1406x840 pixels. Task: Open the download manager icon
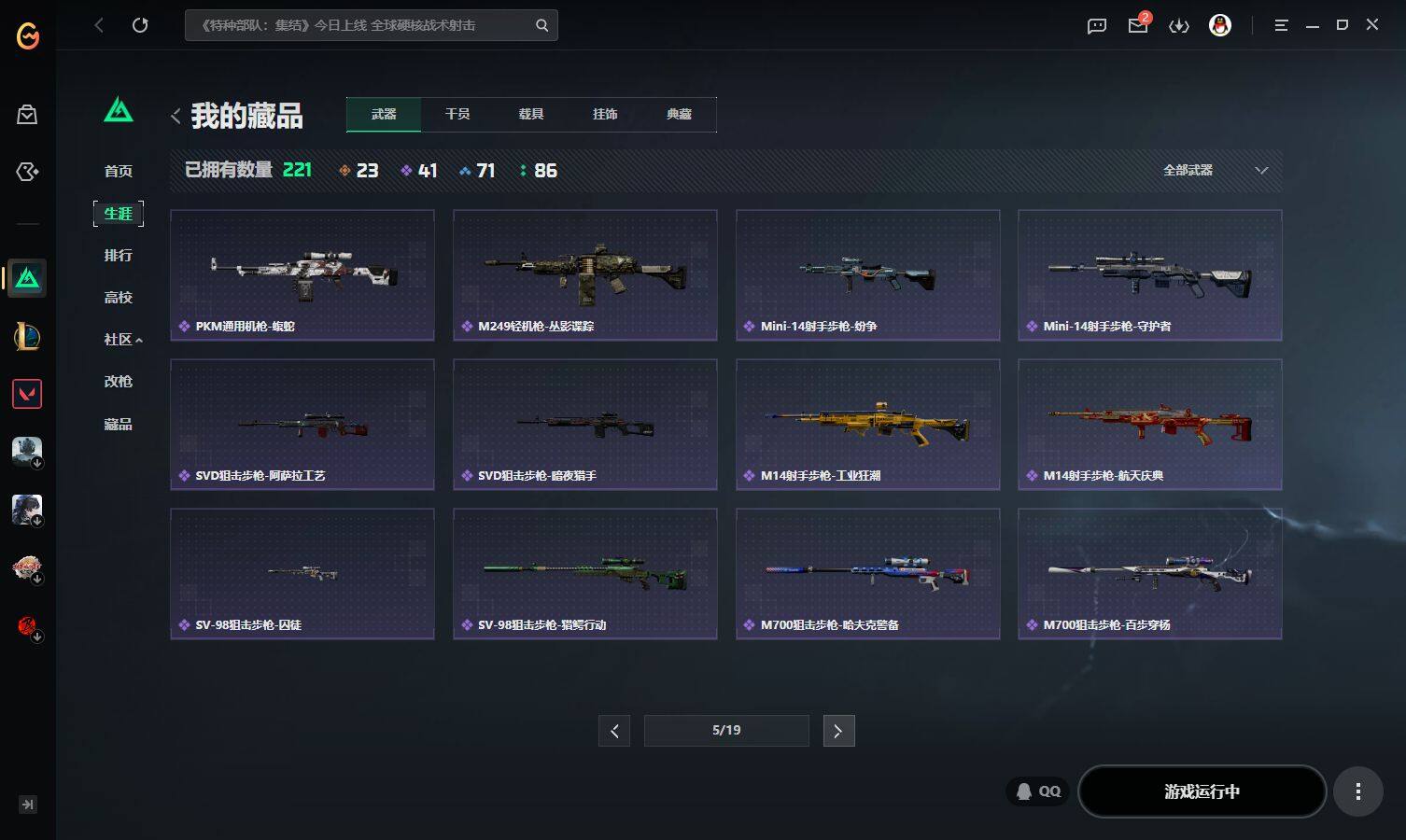pos(1179,26)
